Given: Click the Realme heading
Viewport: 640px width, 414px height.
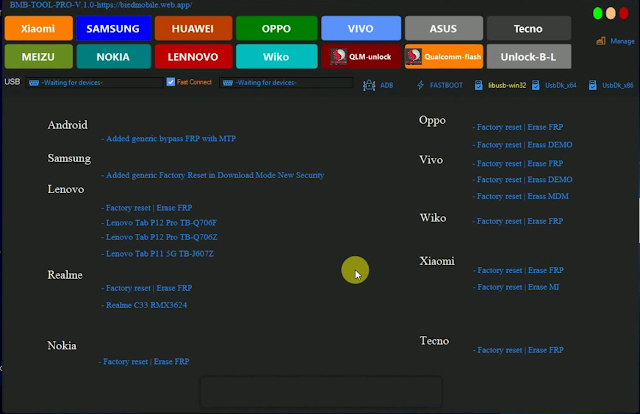Looking at the screenshot, I should tap(65, 275).
